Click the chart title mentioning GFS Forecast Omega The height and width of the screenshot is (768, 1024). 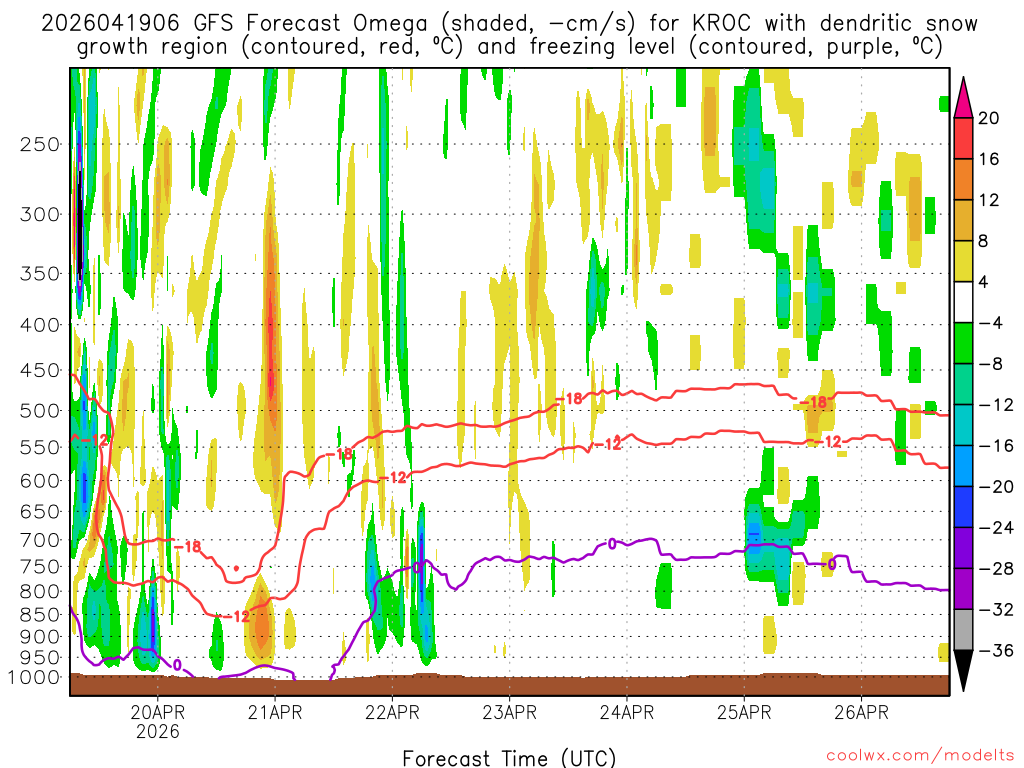(509, 35)
